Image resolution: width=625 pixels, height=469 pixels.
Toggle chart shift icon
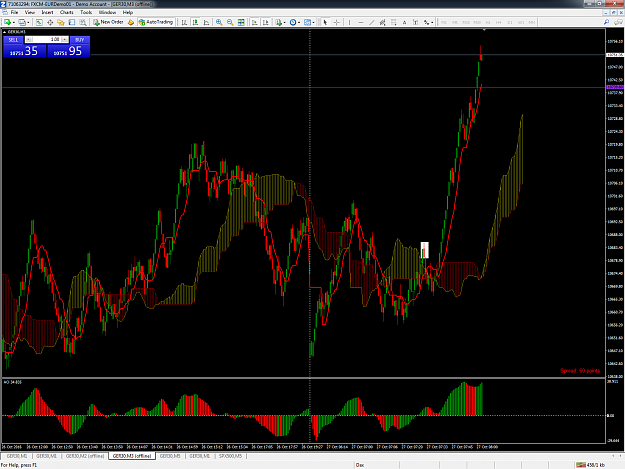(265, 22)
